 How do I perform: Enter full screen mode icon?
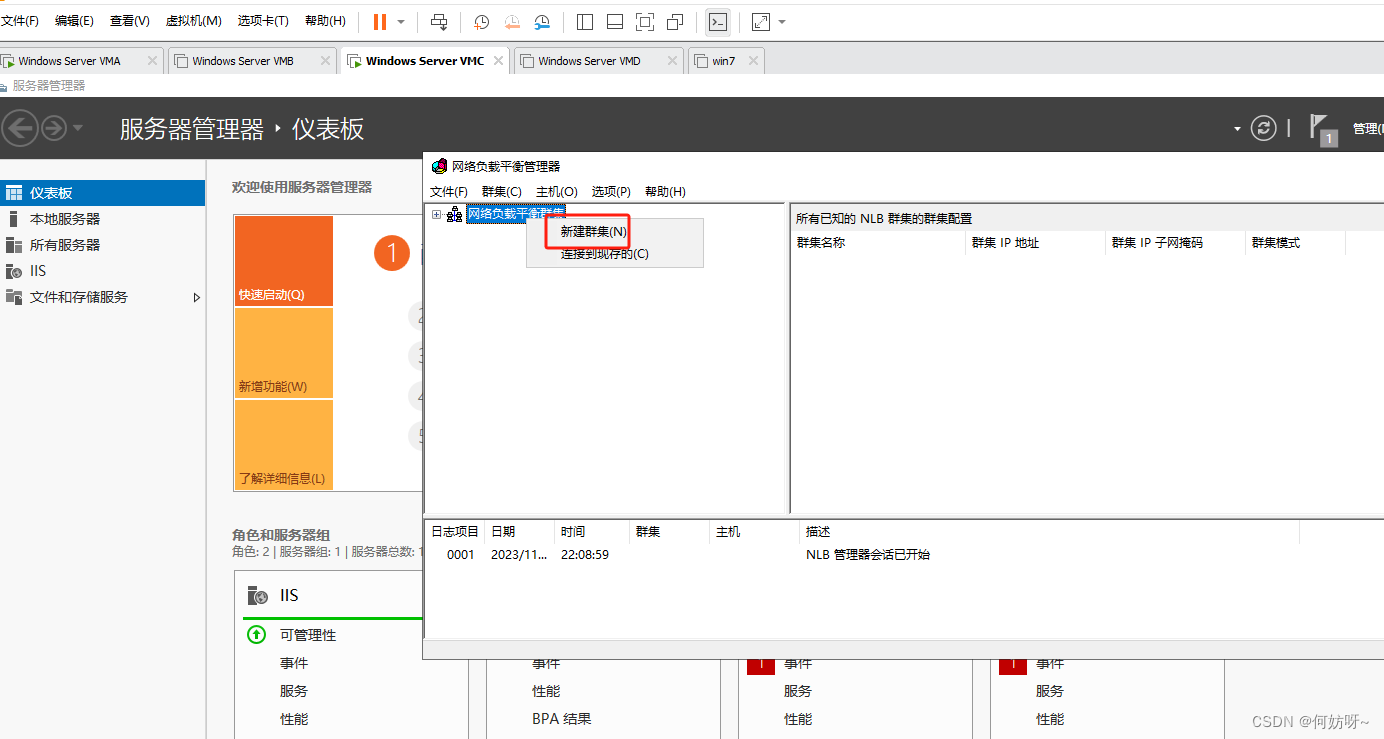click(x=645, y=21)
